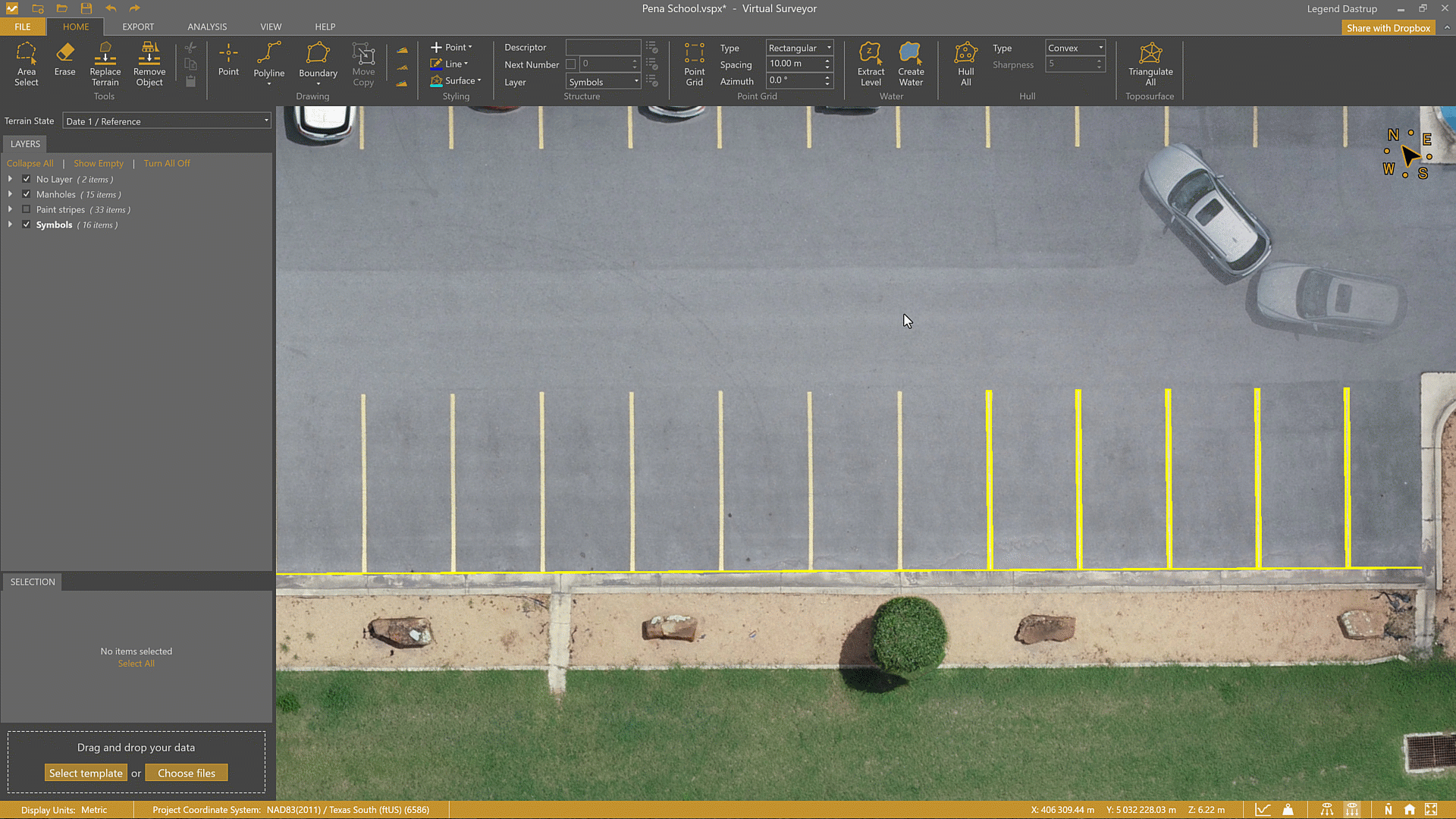Click the Point Grid tool
The image size is (1456, 819).
(694, 64)
